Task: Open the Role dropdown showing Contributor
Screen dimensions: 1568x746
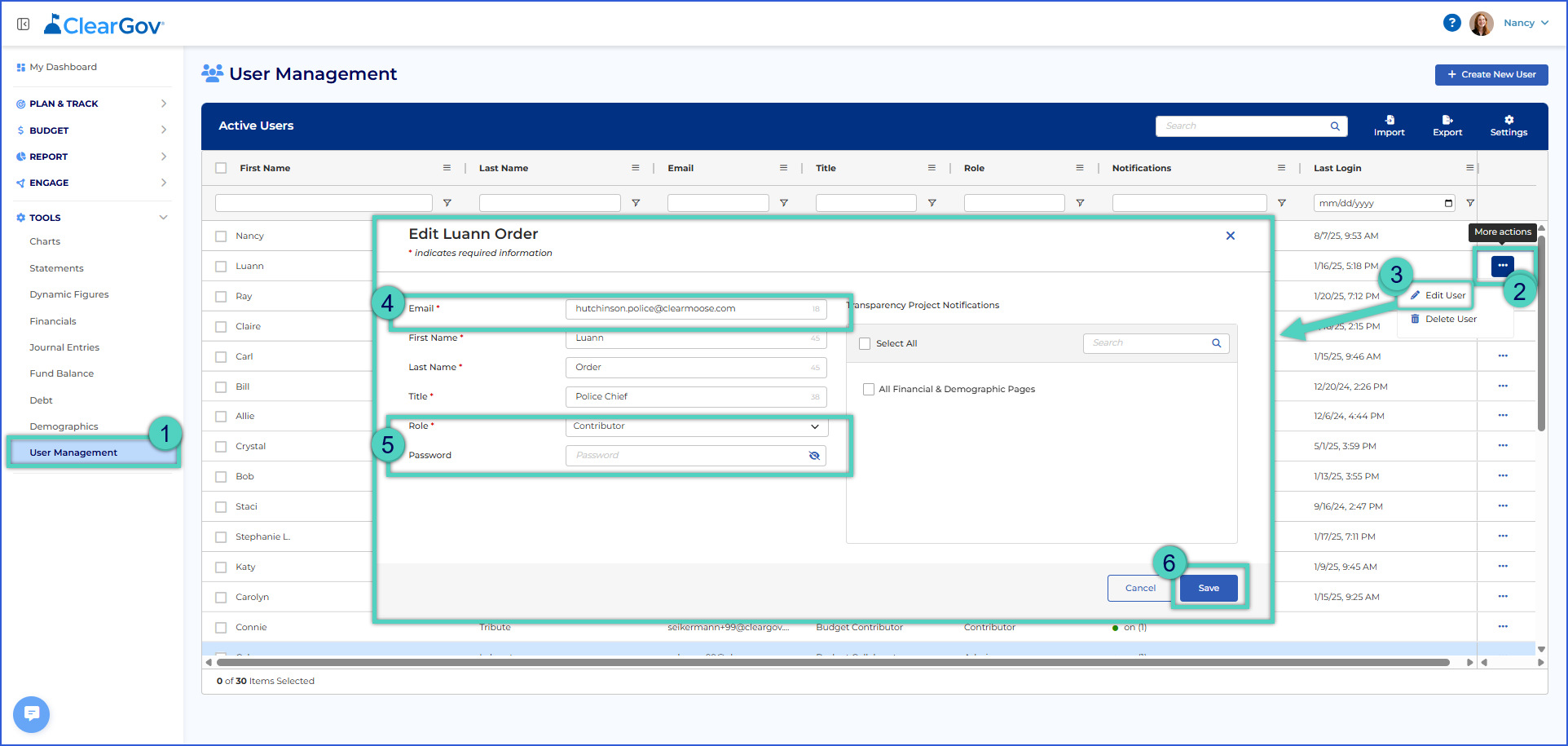Action: (697, 426)
